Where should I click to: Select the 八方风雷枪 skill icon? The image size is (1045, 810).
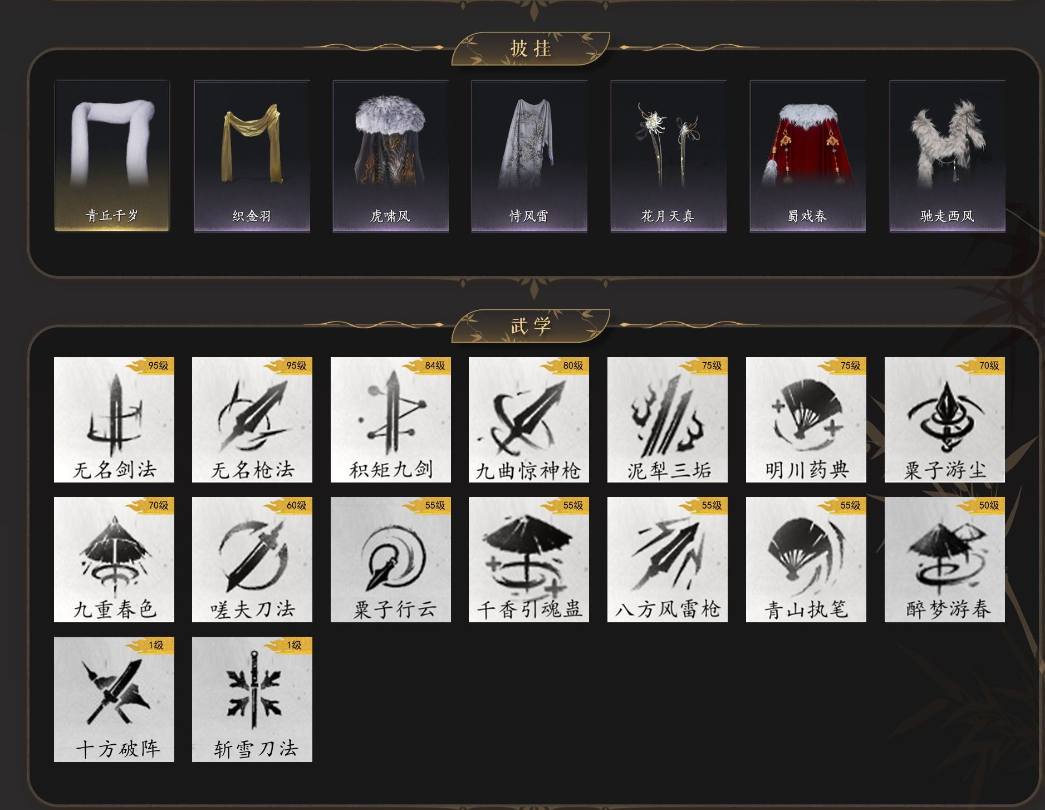(x=667, y=559)
